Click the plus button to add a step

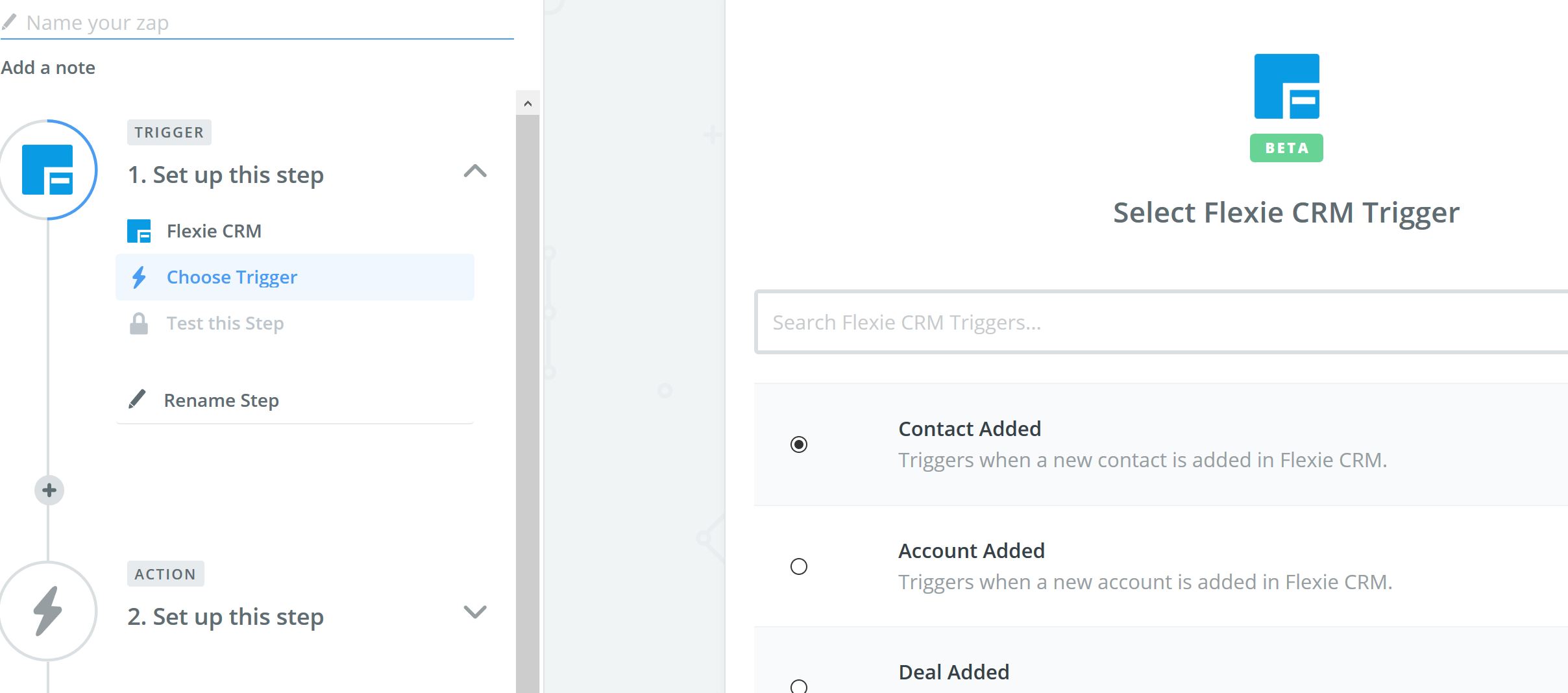tap(49, 490)
